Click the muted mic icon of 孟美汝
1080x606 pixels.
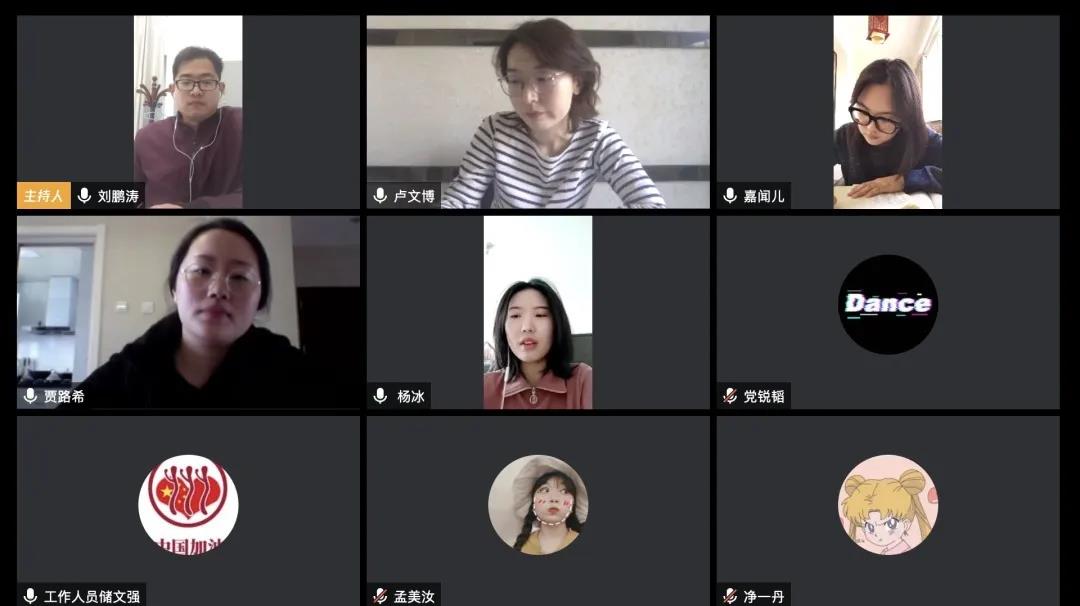pos(380,596)
